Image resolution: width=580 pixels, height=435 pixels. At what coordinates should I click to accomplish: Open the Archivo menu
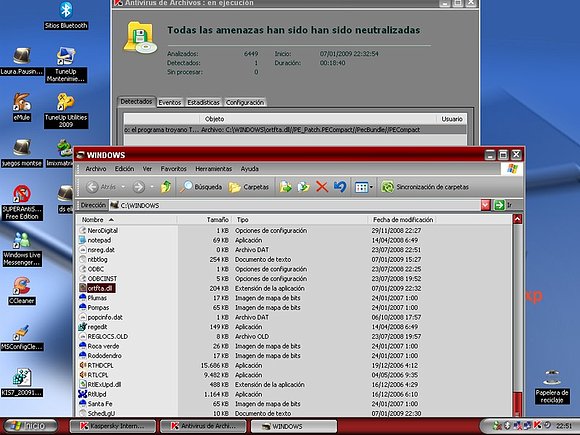96,169
